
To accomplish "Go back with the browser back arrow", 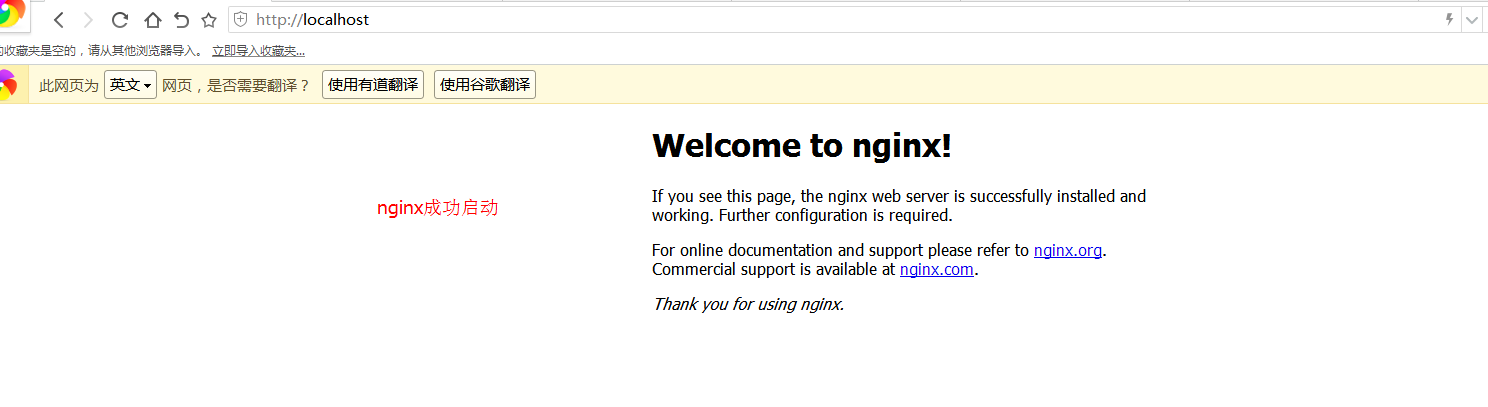I will [x=59, y=20].
